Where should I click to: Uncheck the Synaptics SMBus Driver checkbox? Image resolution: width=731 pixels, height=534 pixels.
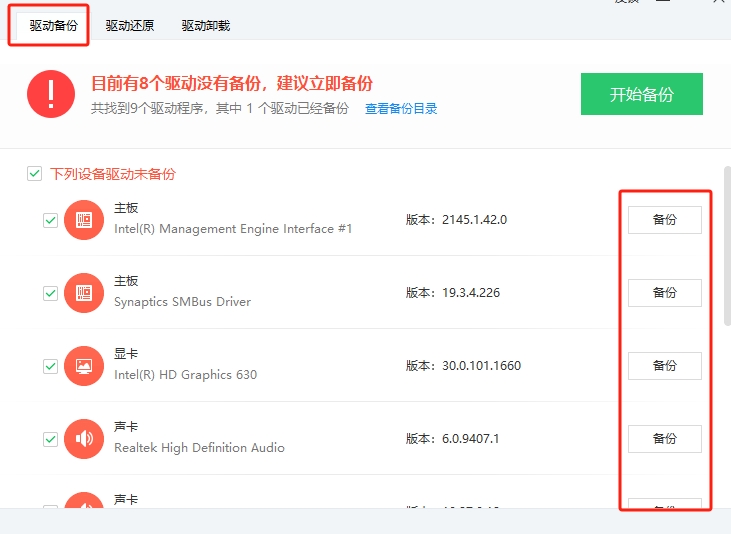50,293
